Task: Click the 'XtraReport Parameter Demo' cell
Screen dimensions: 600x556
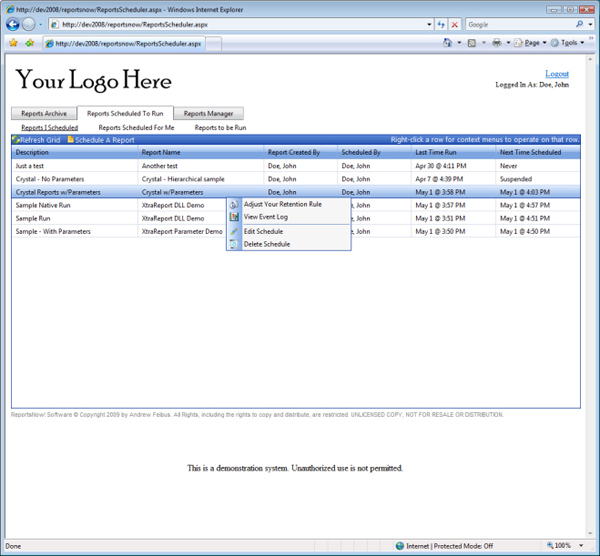Action: pyautogui.click(x=182, y=231)
